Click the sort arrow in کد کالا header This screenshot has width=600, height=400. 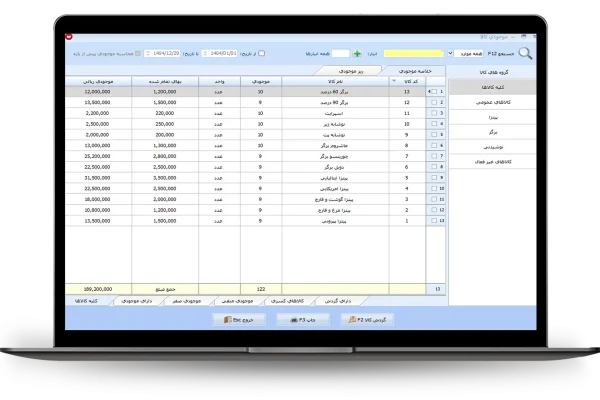click(394, 81)
